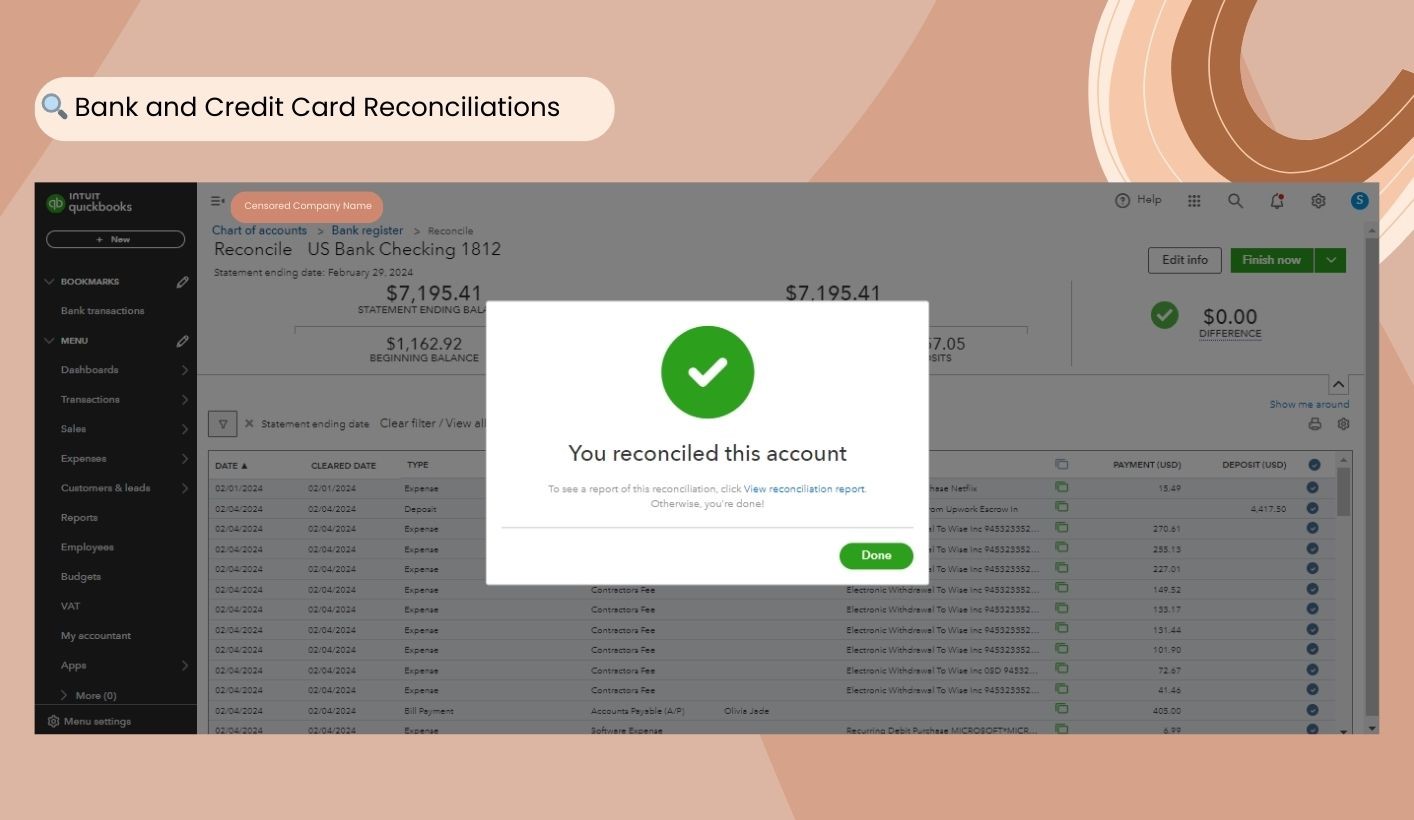This screenshot has height=820, width=1414.
Task: Expand the Dashboards submenu arrow
Action: (x=185, y=370)
